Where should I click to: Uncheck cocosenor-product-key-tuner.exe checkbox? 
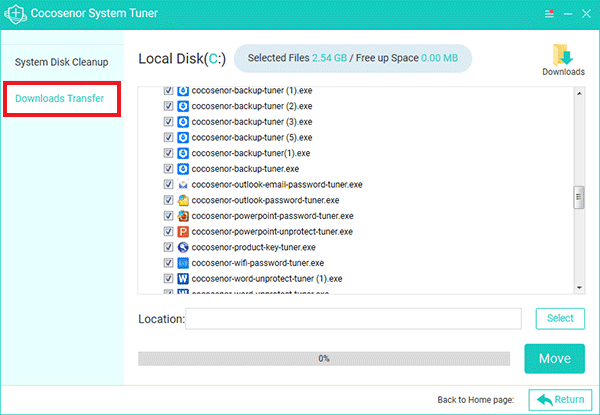tap(168, 247)
